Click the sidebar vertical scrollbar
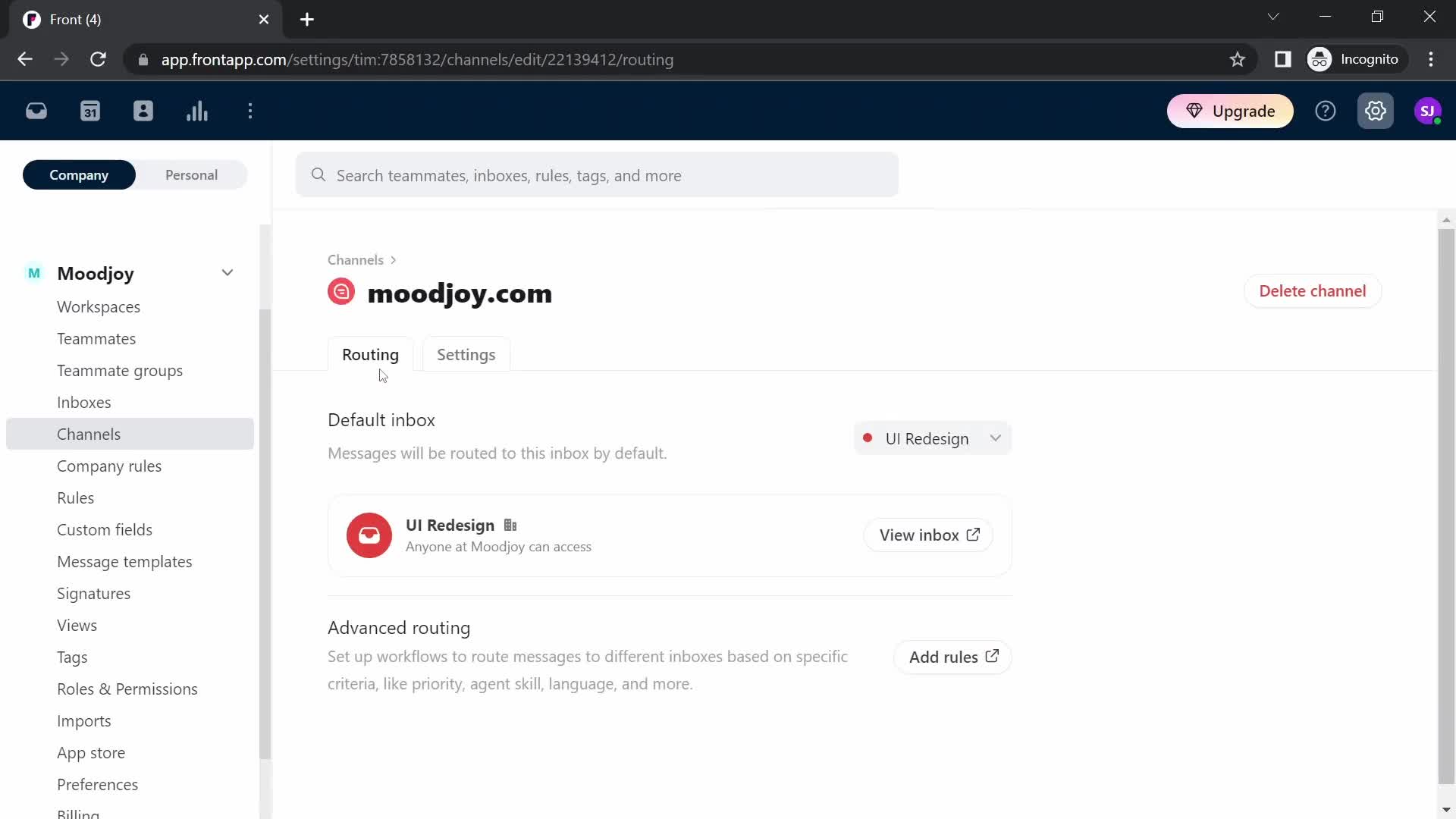This screenshot has height=819, width=1456. point(265,535)
